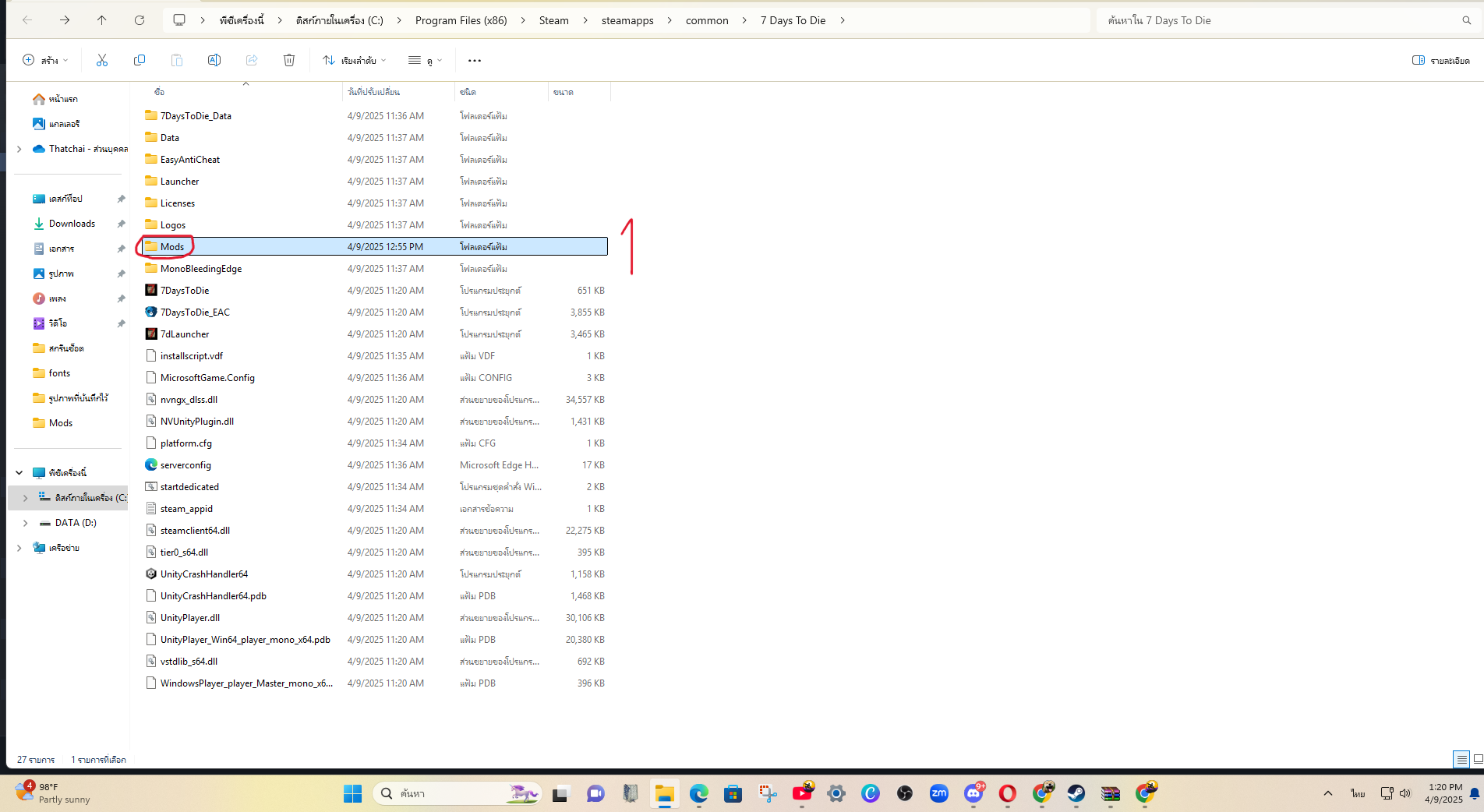Sort by the Date modified column header
The image size is (1484, 812).
pyautogui.click(x=397, y=92)
